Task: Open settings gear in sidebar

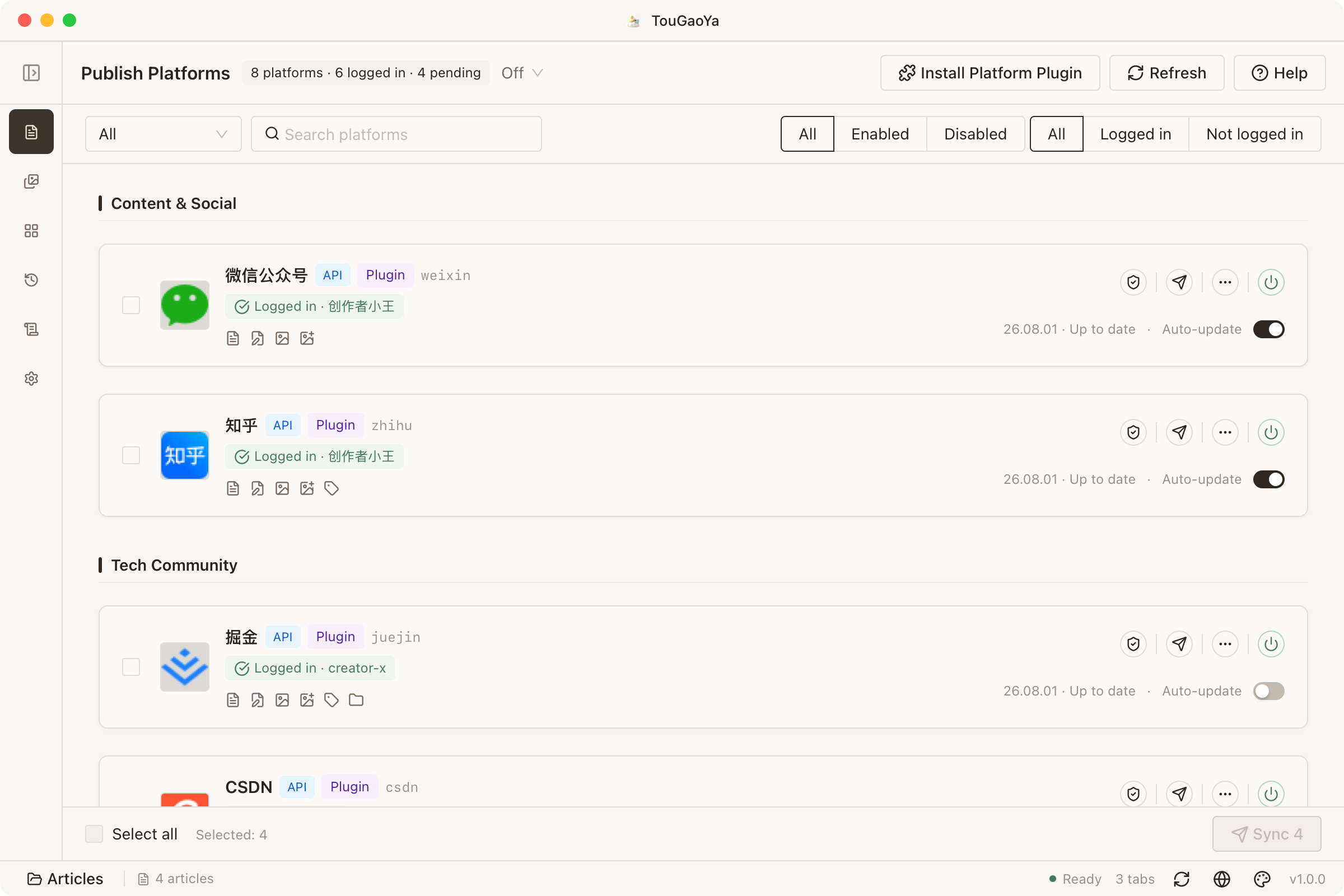Action: (31, 379)
